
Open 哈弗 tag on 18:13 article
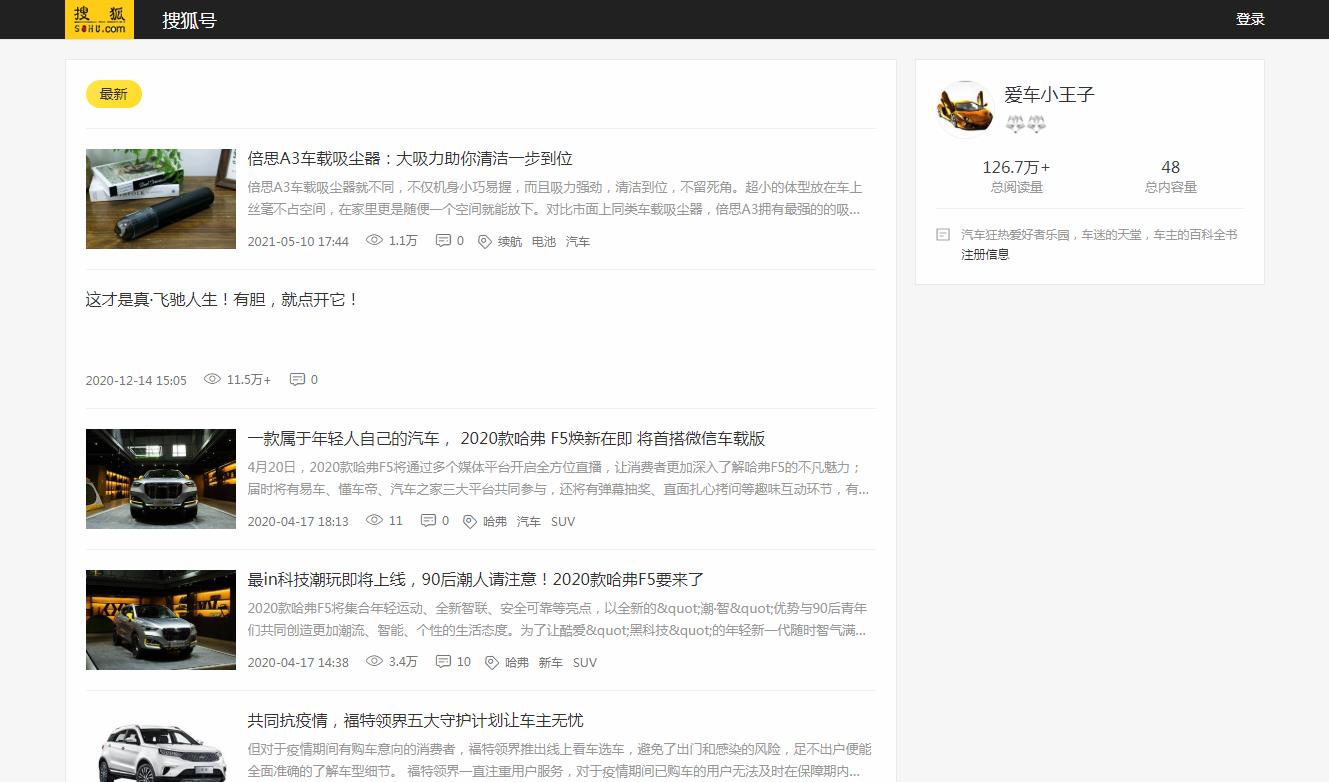click(x=495, y=521)
